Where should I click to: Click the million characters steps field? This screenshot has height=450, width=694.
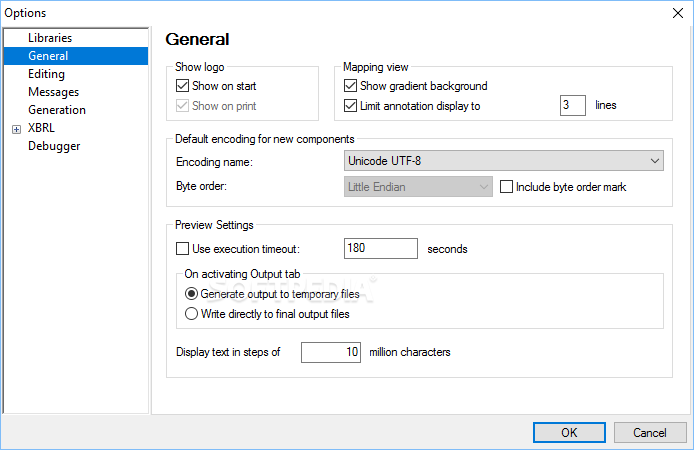331,352
